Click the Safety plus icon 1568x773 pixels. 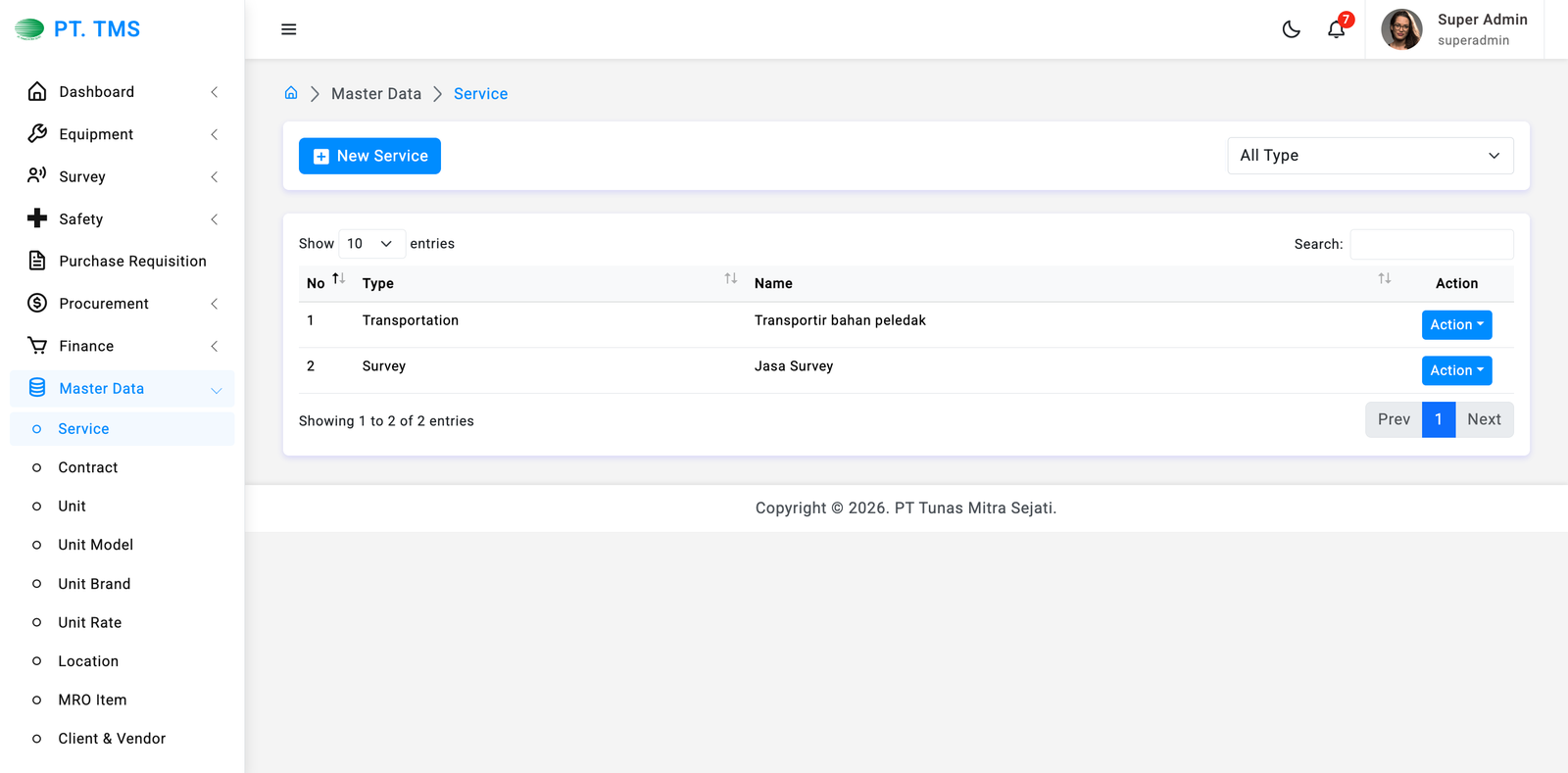[37, 218]
